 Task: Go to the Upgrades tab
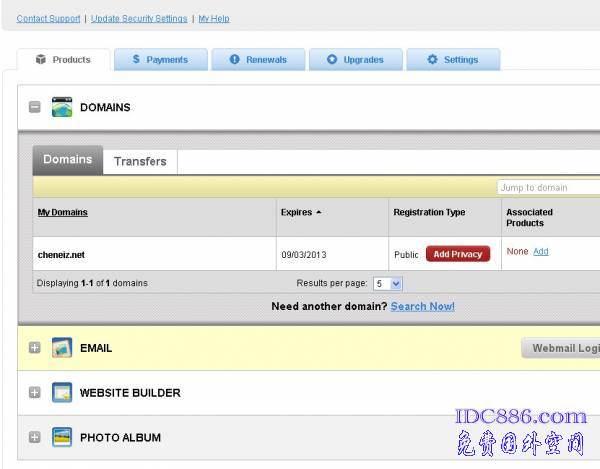(355, 60)
